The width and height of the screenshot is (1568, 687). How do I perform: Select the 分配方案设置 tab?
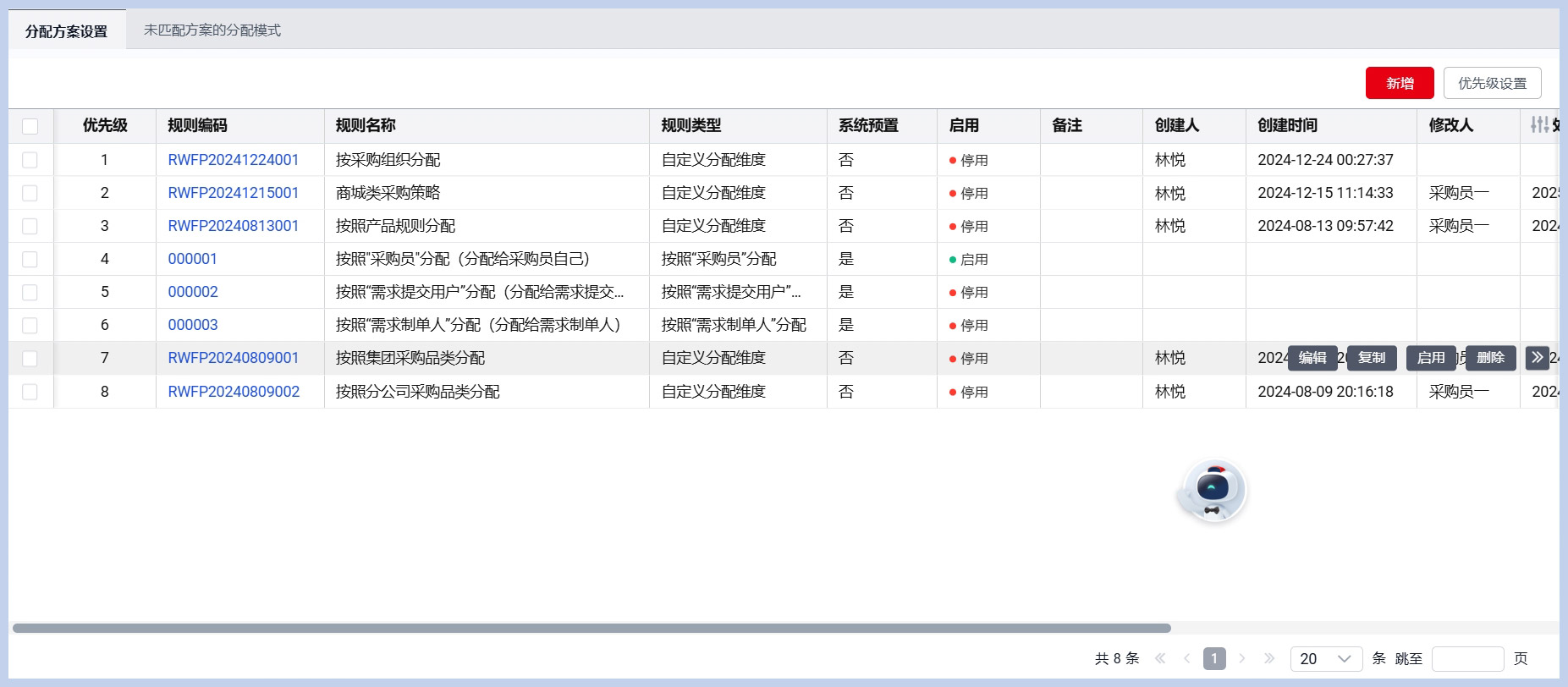tap(66, 31)
